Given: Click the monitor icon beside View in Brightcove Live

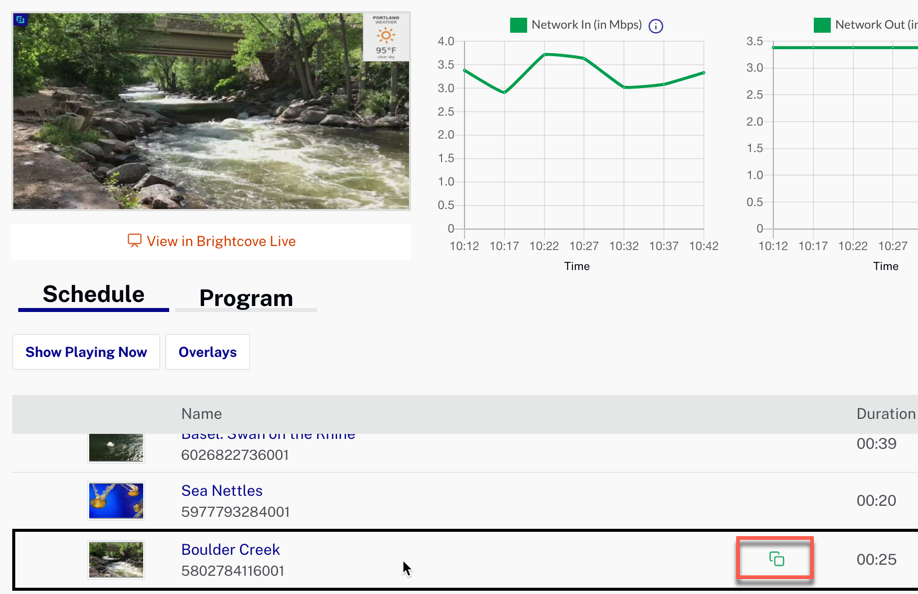Looking at the screenshot, I should coord(135,241).
